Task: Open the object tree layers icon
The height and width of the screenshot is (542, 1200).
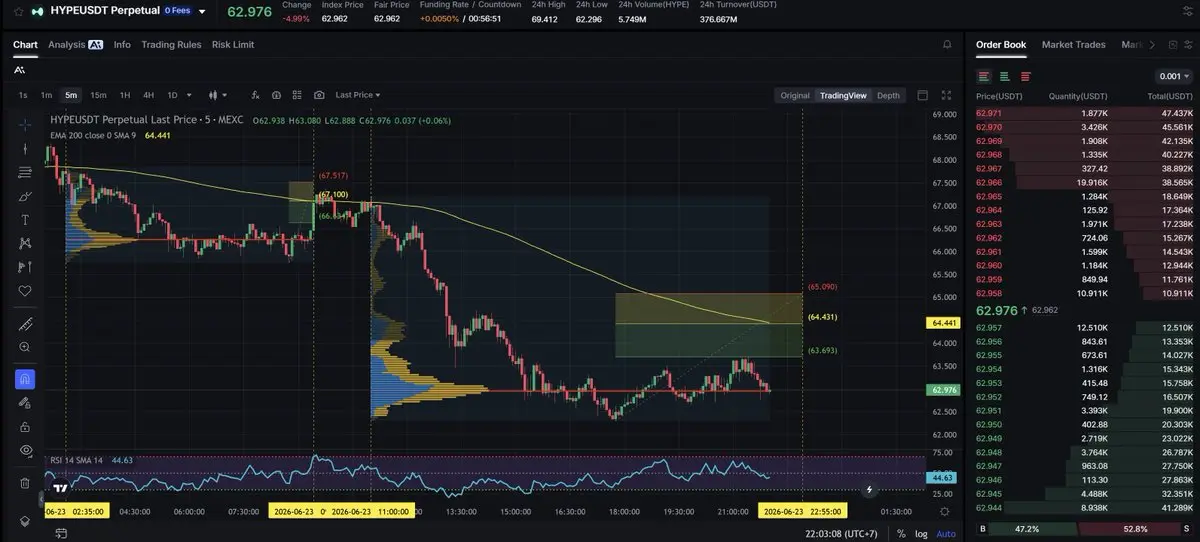Action: pyautogui.click(x=25, y=521)
